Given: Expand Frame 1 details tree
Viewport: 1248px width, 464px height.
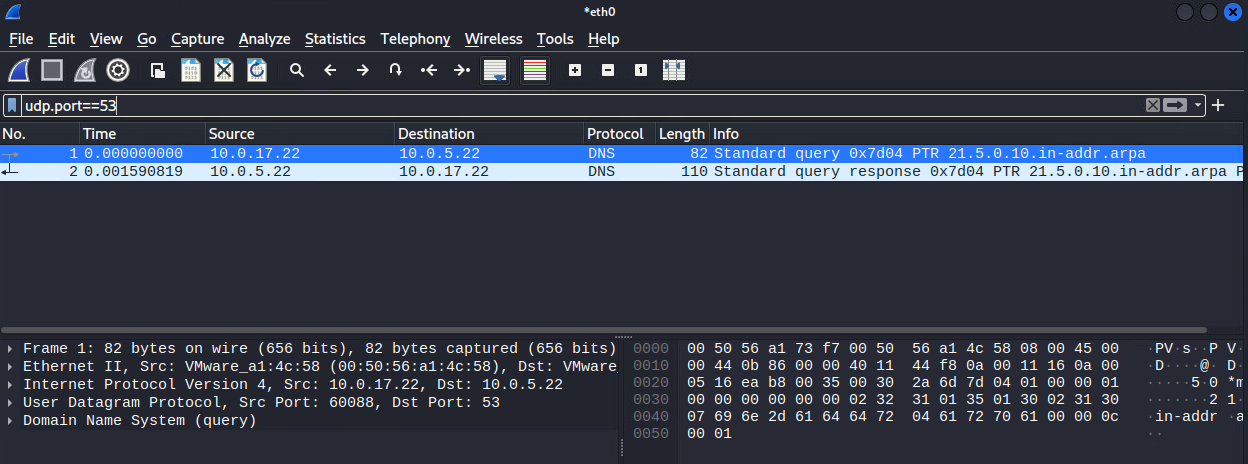Looking at the screenshot, I should (10, 349).
